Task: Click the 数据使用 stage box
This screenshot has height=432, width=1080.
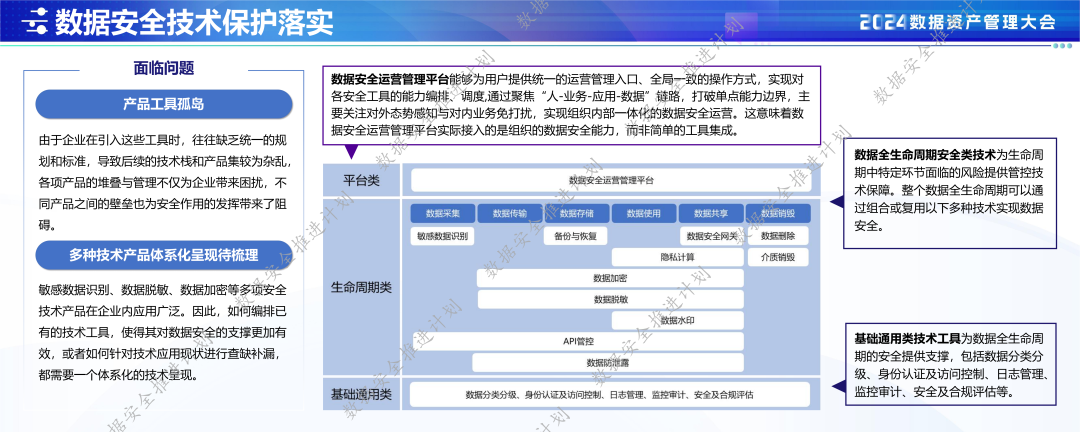Action: coord(643,214)
